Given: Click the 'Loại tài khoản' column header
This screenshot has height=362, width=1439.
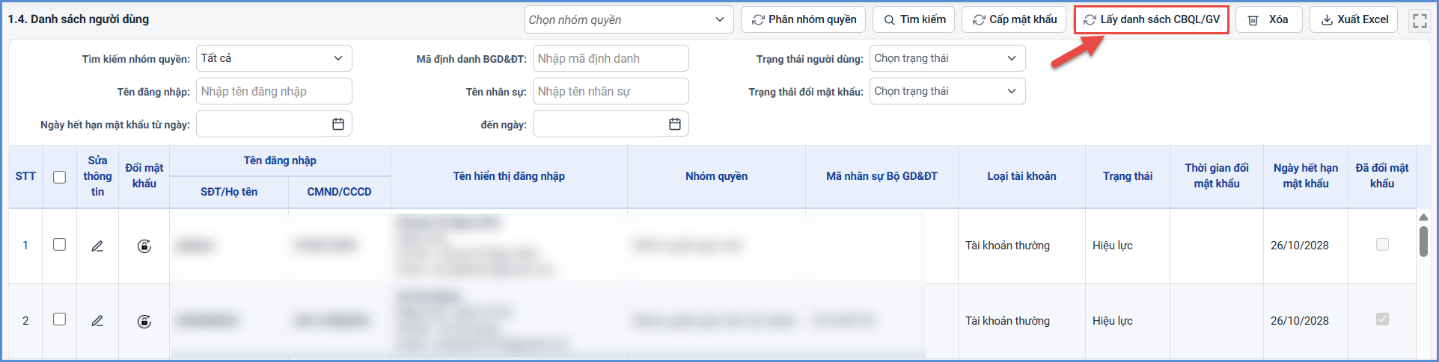Looking at the screenshot, I should point(1021,177).
